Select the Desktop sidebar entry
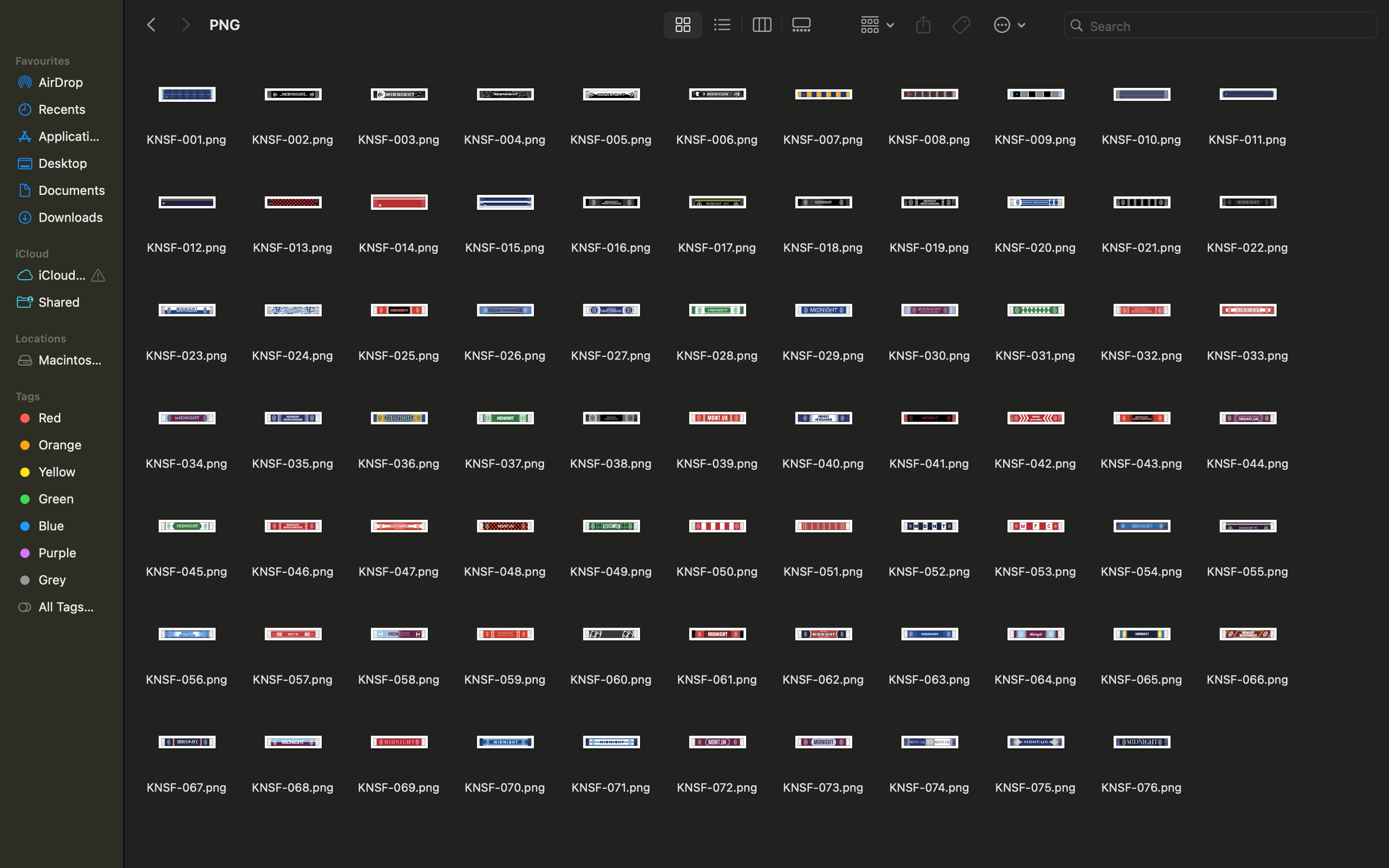 click(63, 163)
